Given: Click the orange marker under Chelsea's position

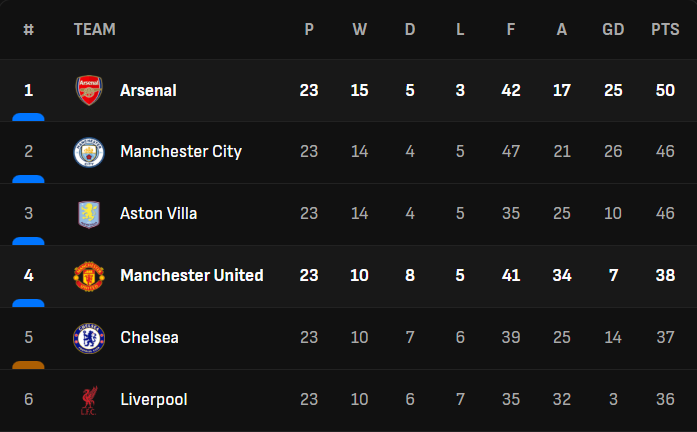Looking at the screenshot, I should [x=28, y=365].
